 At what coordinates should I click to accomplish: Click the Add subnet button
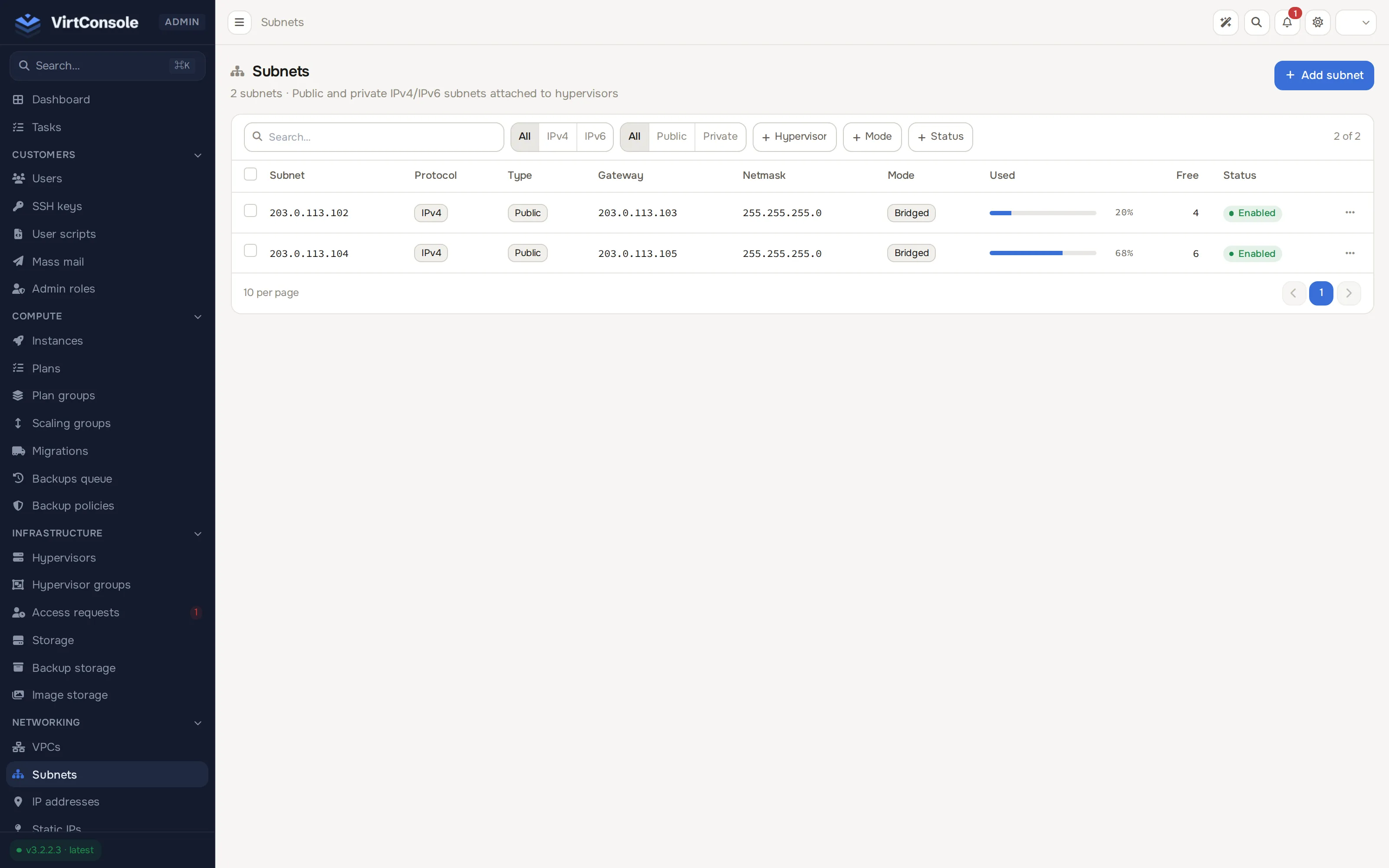1324,75
